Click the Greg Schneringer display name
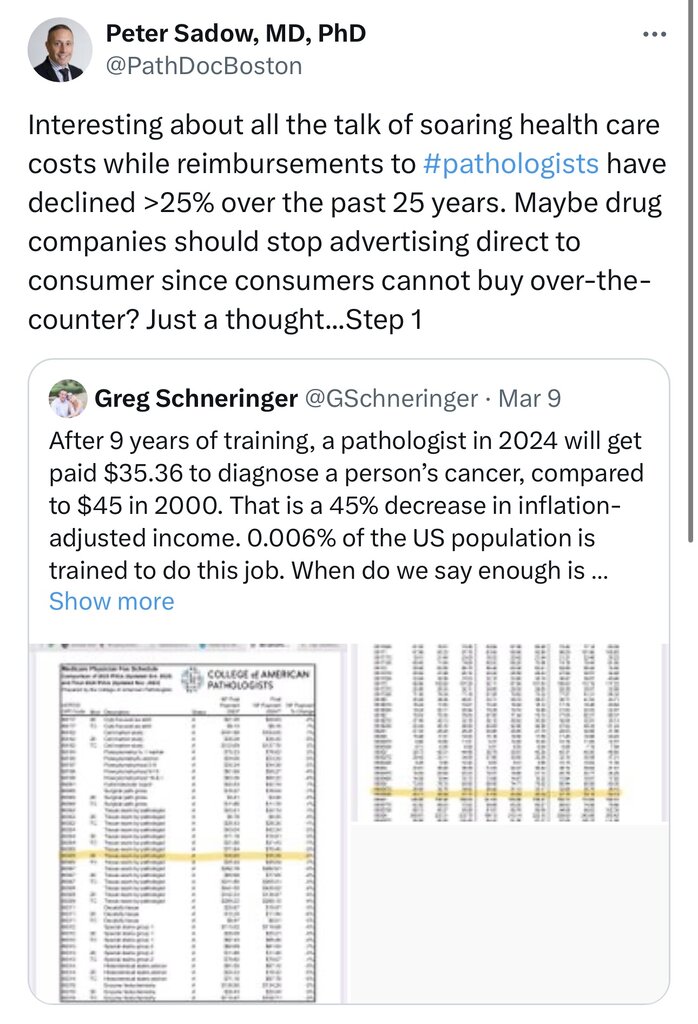Image resolution: width=698 pixels, height=1024 pixels. pos(196,399)
